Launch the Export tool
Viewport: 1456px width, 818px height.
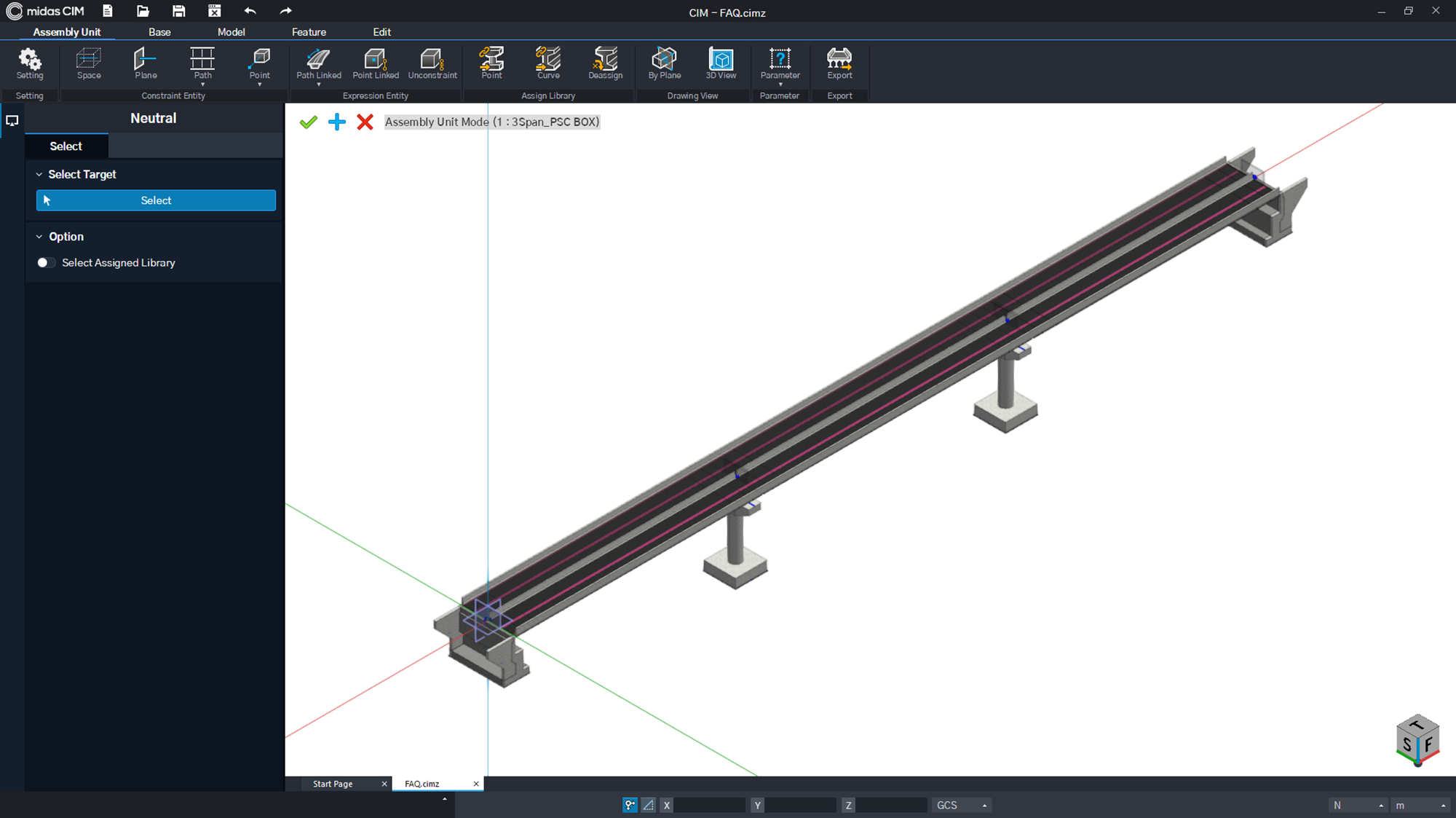point(839,63)
